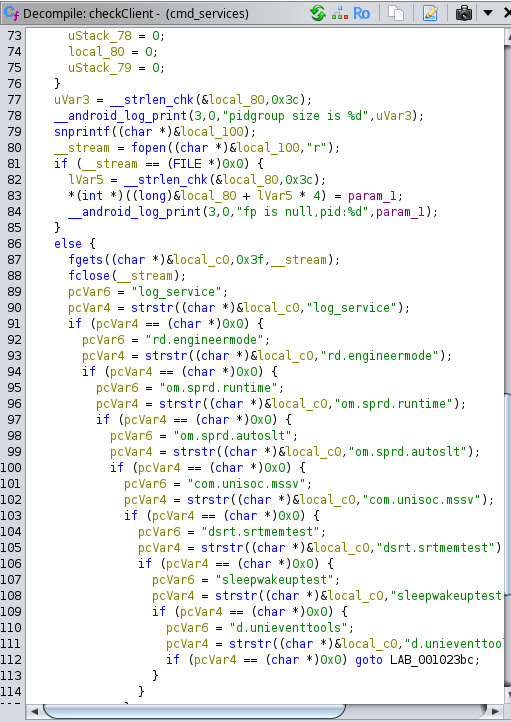Open the decompiler toolbar dropdown arrow menu
This screenshot has height=722, width=511.
[488, 13]
